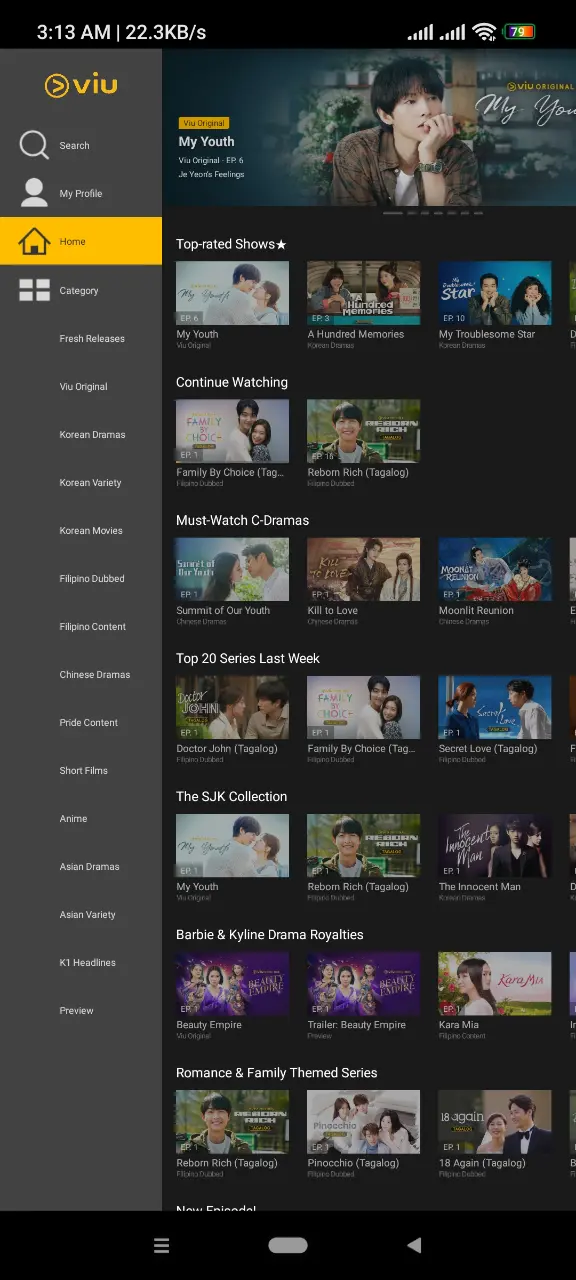Tap the Home label in the sidebar

click(72, 242)
